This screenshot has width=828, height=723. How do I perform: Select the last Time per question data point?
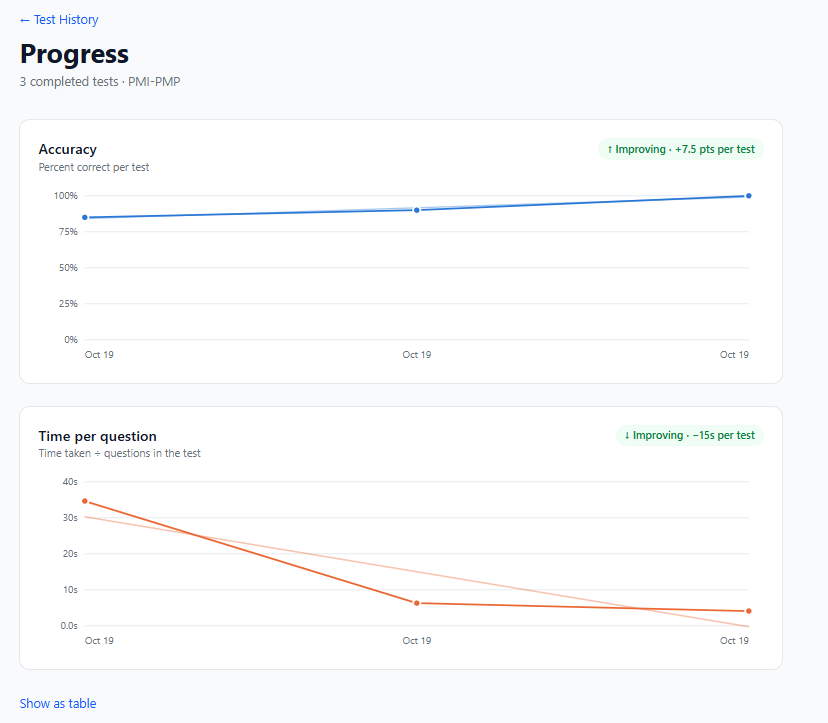coord(748,611)
